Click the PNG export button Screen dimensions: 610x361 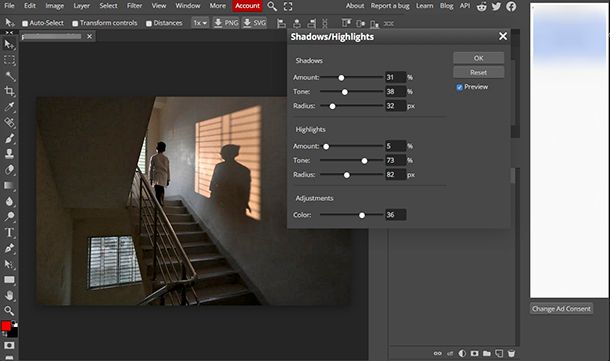pyautogui.click(x=226, y=23)
